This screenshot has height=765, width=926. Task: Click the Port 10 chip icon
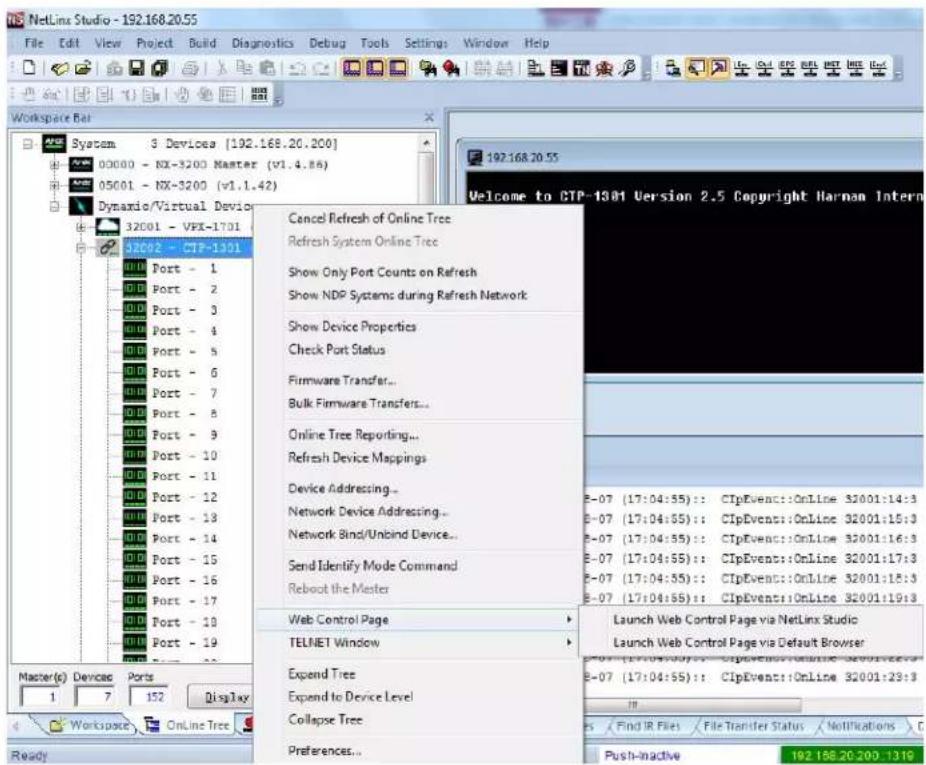135,455
